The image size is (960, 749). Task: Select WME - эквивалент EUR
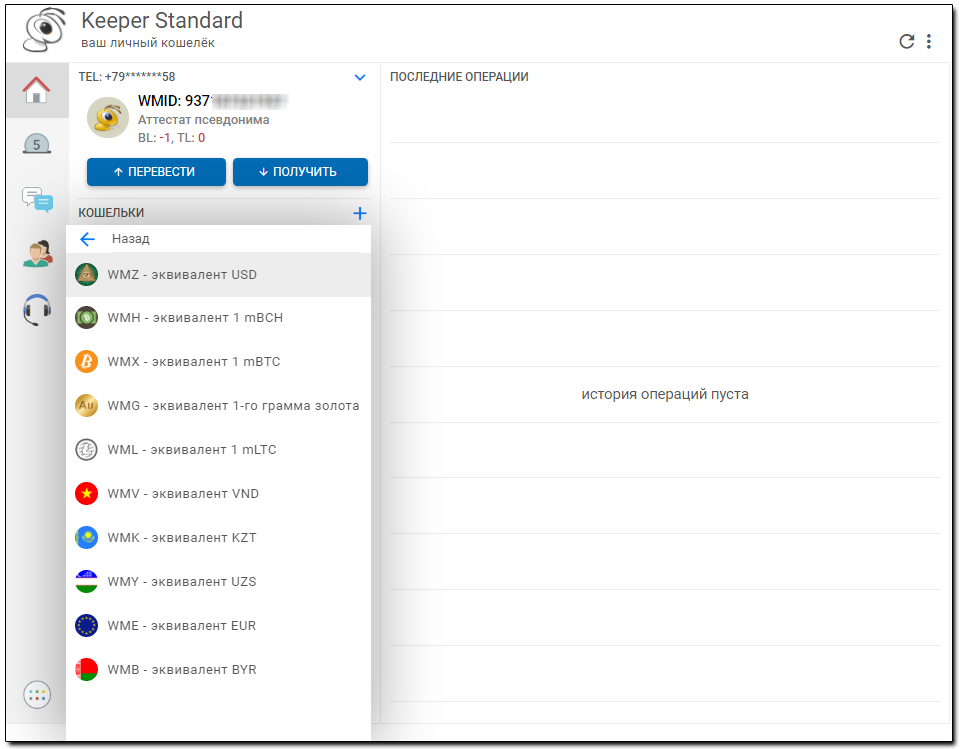[x=219, y=626]
